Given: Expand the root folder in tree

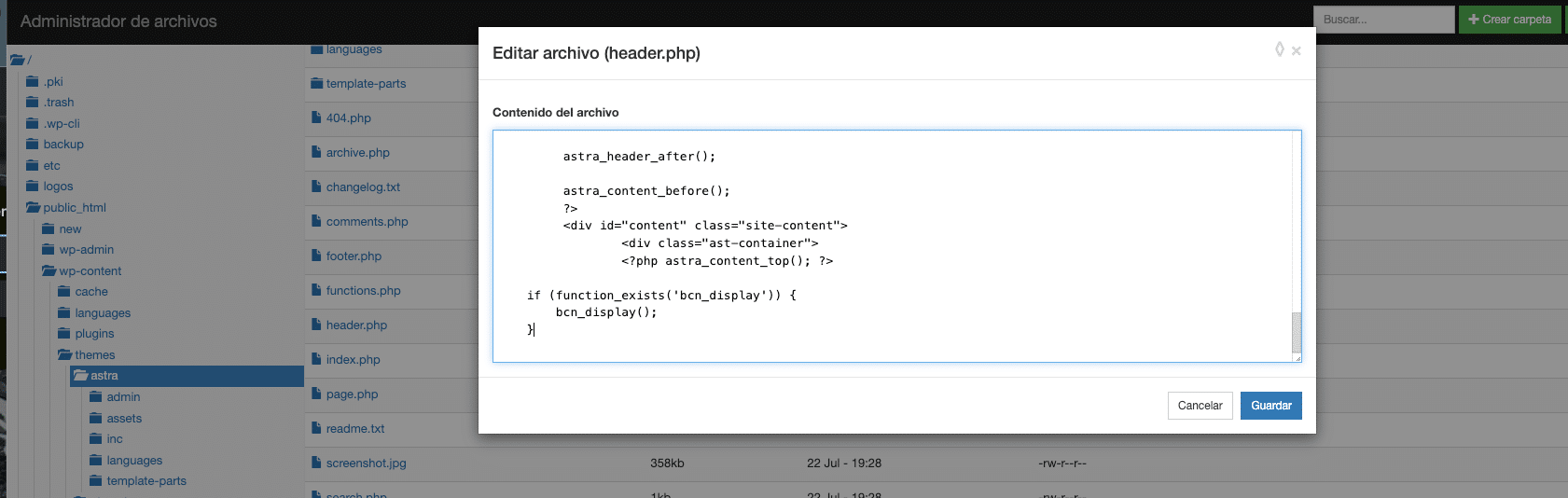Looking at the screenshot, I should [x=17, y=60].
